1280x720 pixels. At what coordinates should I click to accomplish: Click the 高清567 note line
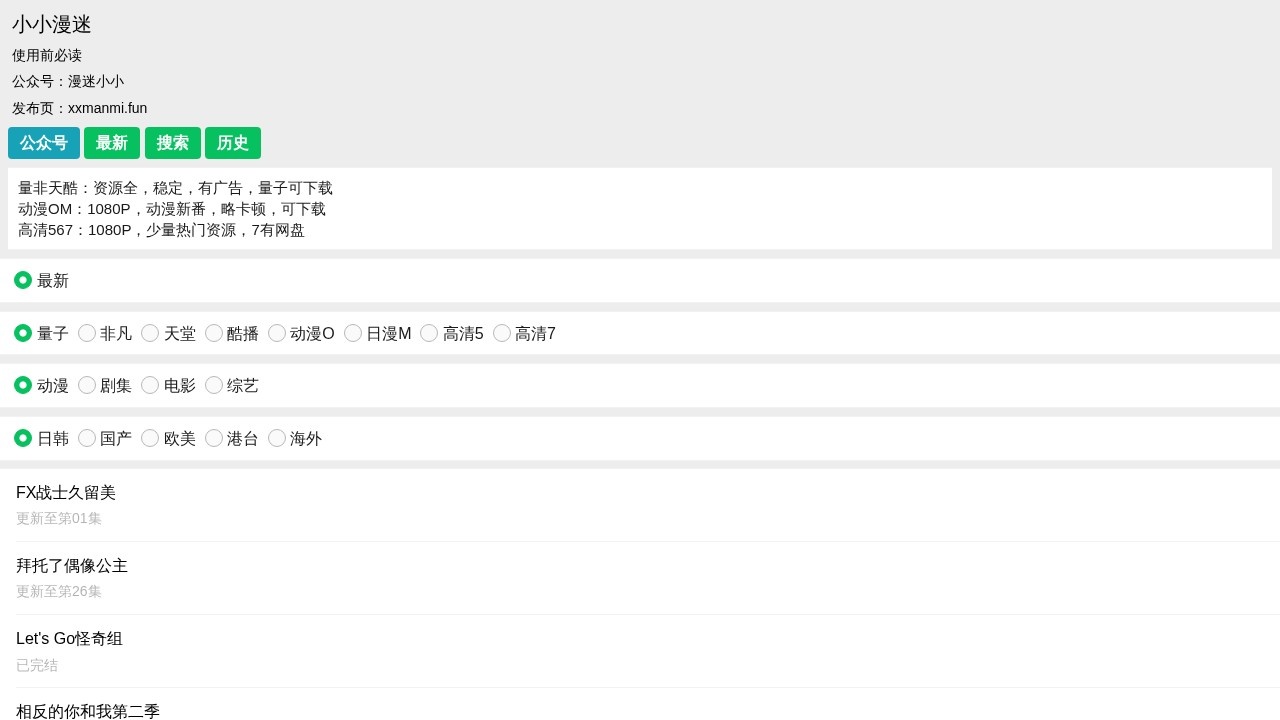coord(161,230)
